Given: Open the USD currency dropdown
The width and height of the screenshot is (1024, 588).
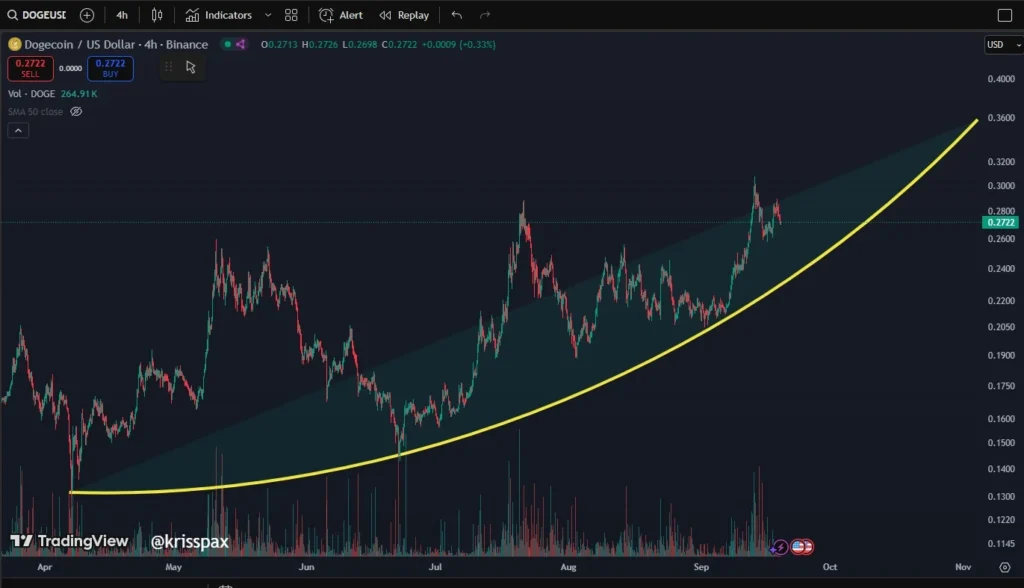Looking at the screenshot, I should pyautogui.click(x=1003, y=44).
